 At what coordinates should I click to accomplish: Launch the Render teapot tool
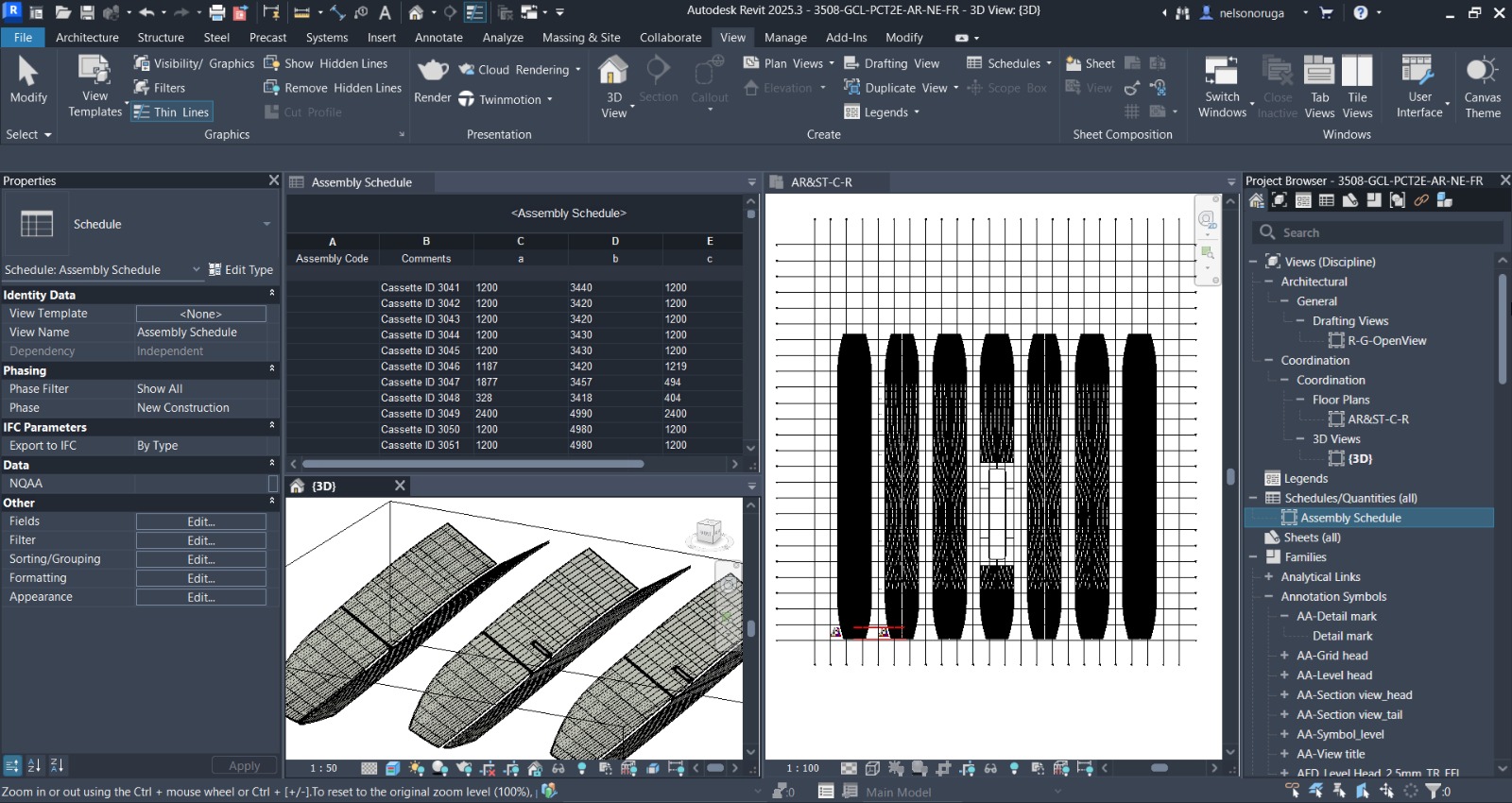[x=433, y=80]
